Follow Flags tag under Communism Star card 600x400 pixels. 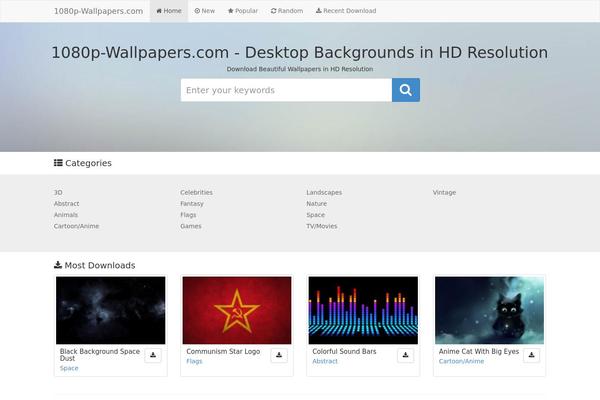194,361
